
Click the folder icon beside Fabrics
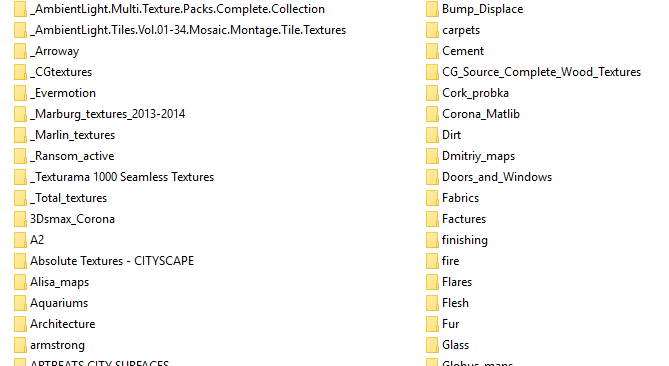[432, 198]
